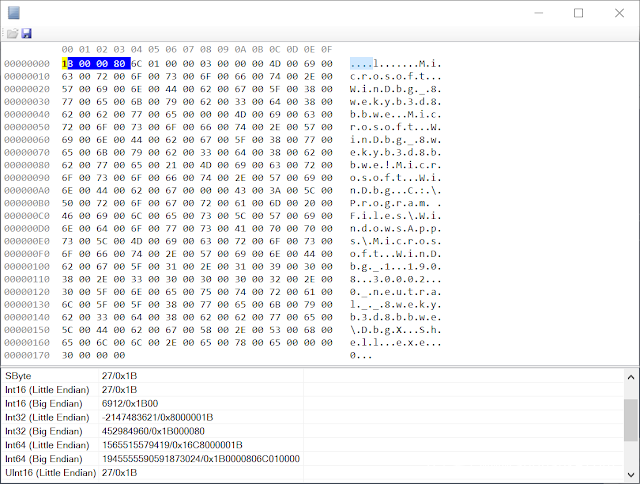The width and height of the screenshot is (640, 484).
Task: Click row offset 00000010
Action: click(27, 76)
